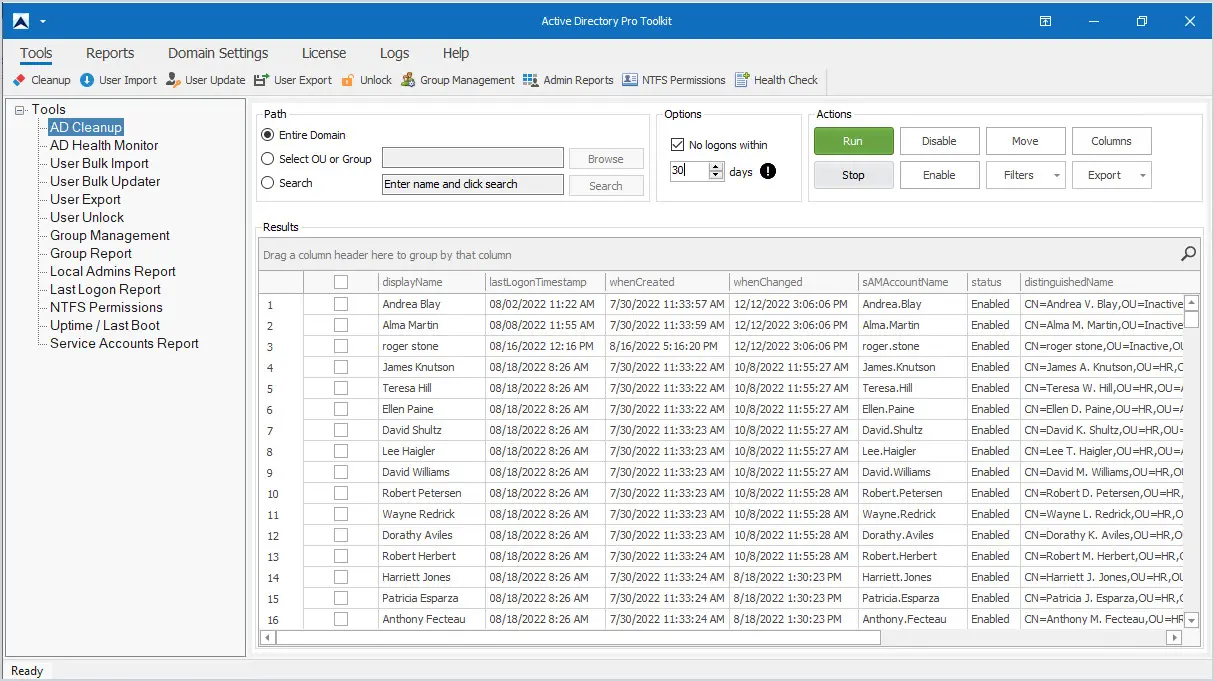Click the Search button in Path

[x=606, y=186]
